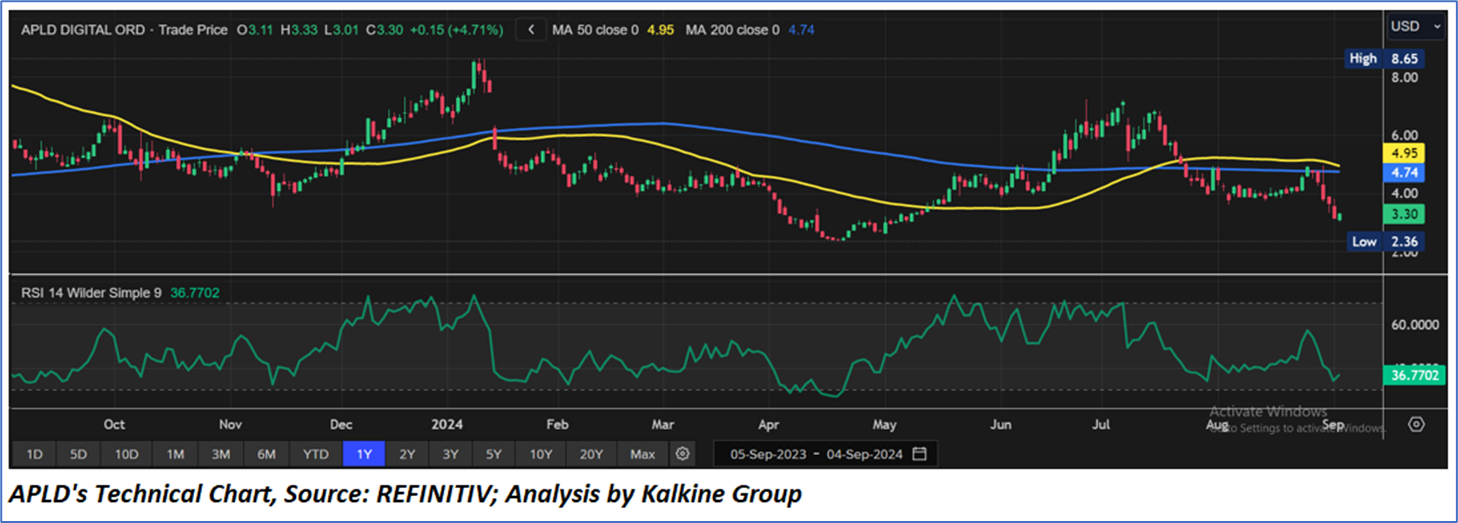
Task: Select the 1D time range
Action: tap(34, 454)
